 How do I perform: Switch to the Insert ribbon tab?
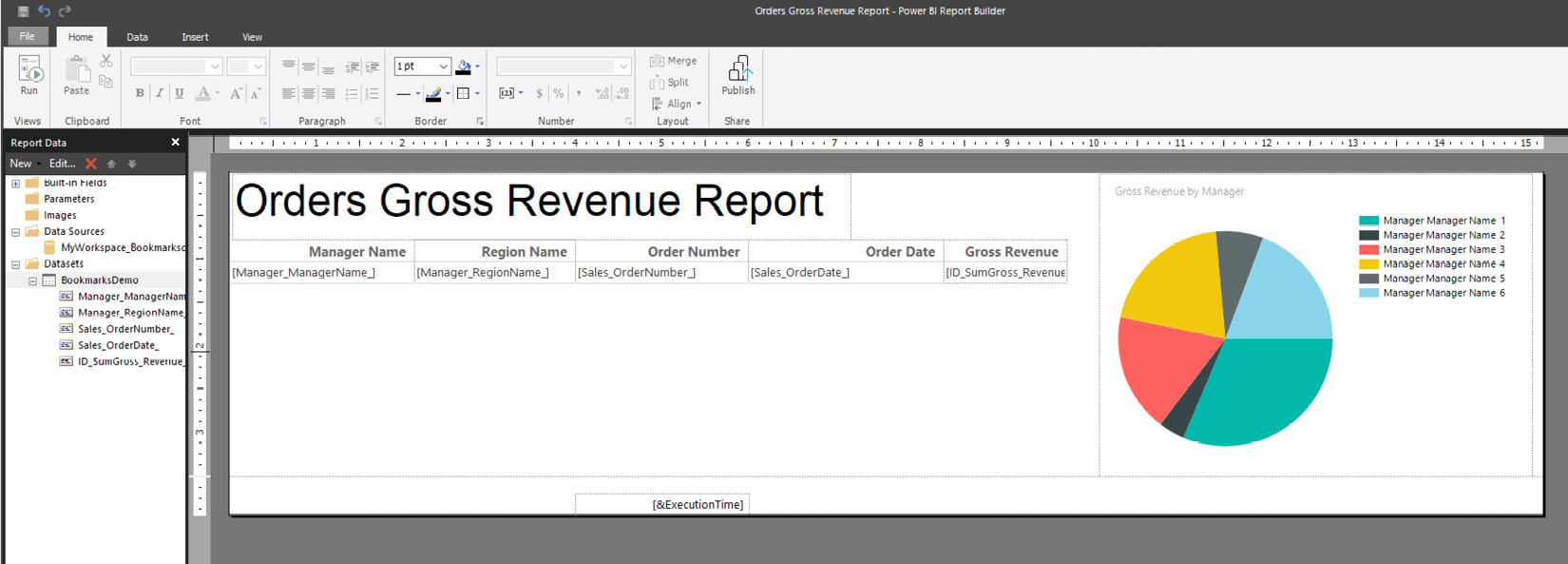[x=195, y=37]
